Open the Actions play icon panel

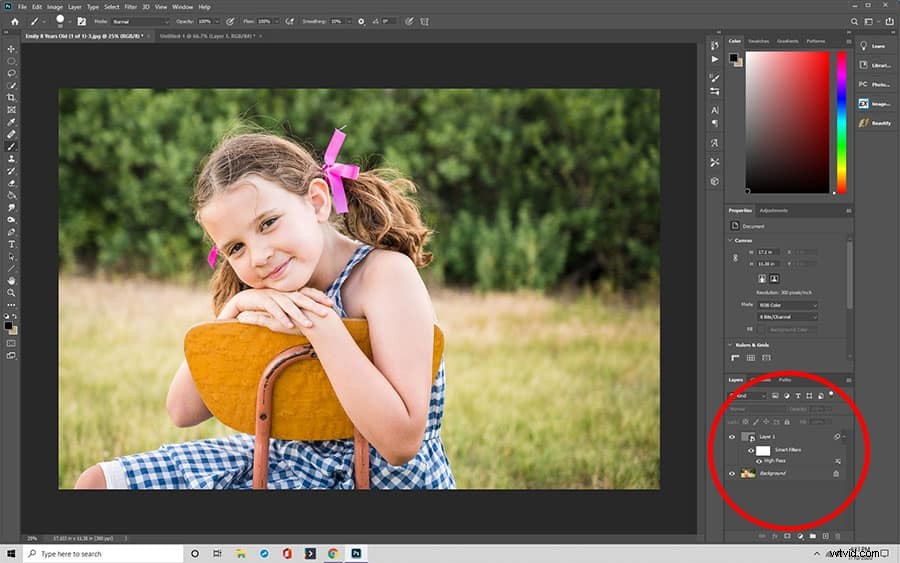click(715, 59)
